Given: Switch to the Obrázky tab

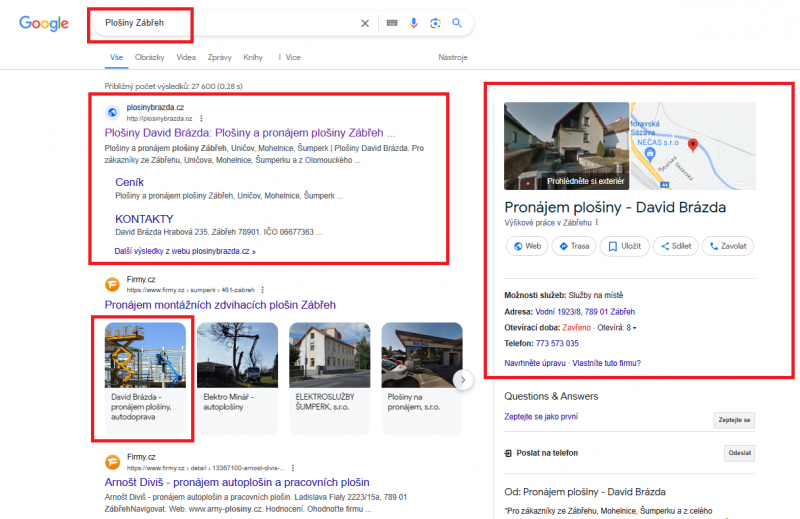Looking at the screenshot, I should [149, 57].
